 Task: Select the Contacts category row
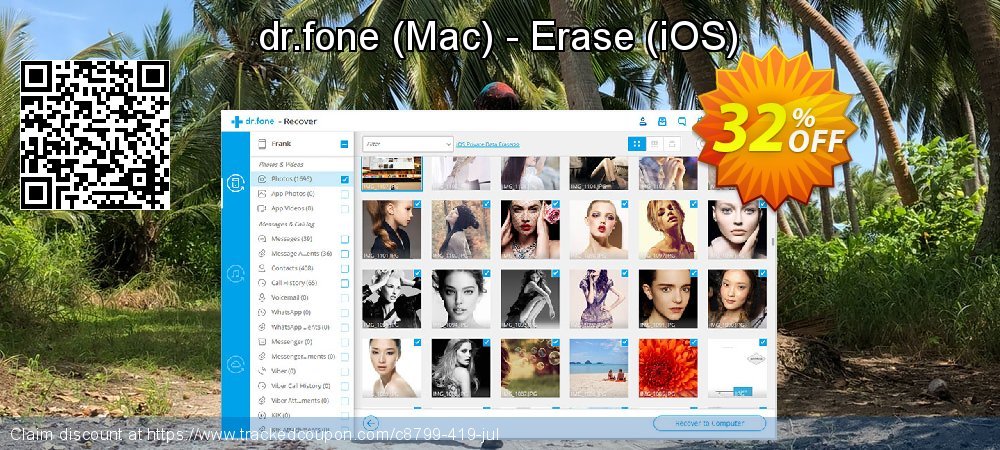pos(302,268)
